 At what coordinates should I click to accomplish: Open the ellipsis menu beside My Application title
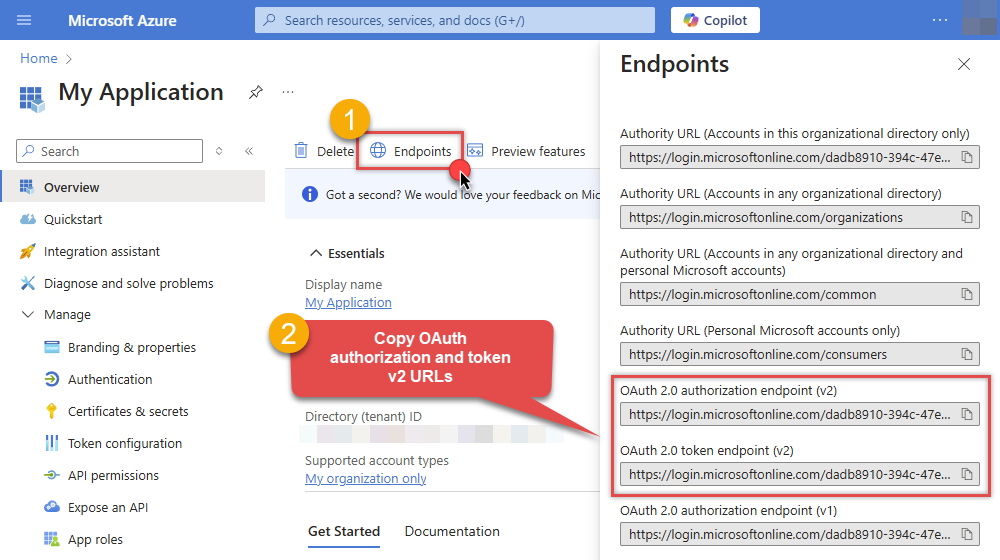tap(288, 92)
